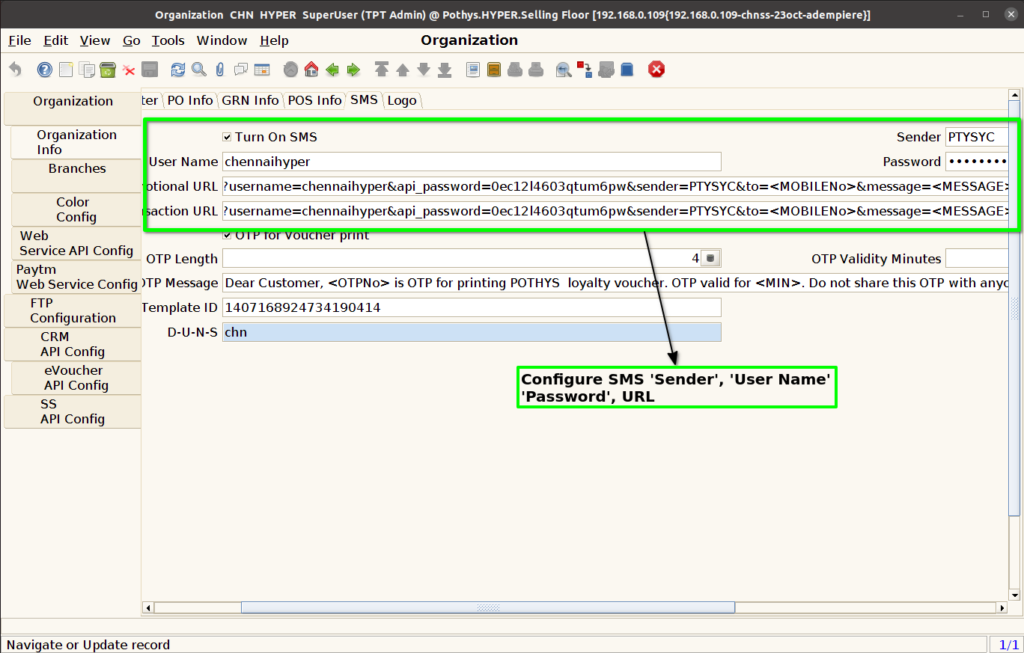Refresh the record with the Requery icon
The width and height of the screenshot is (1024, 653).
tap(178, 69)
